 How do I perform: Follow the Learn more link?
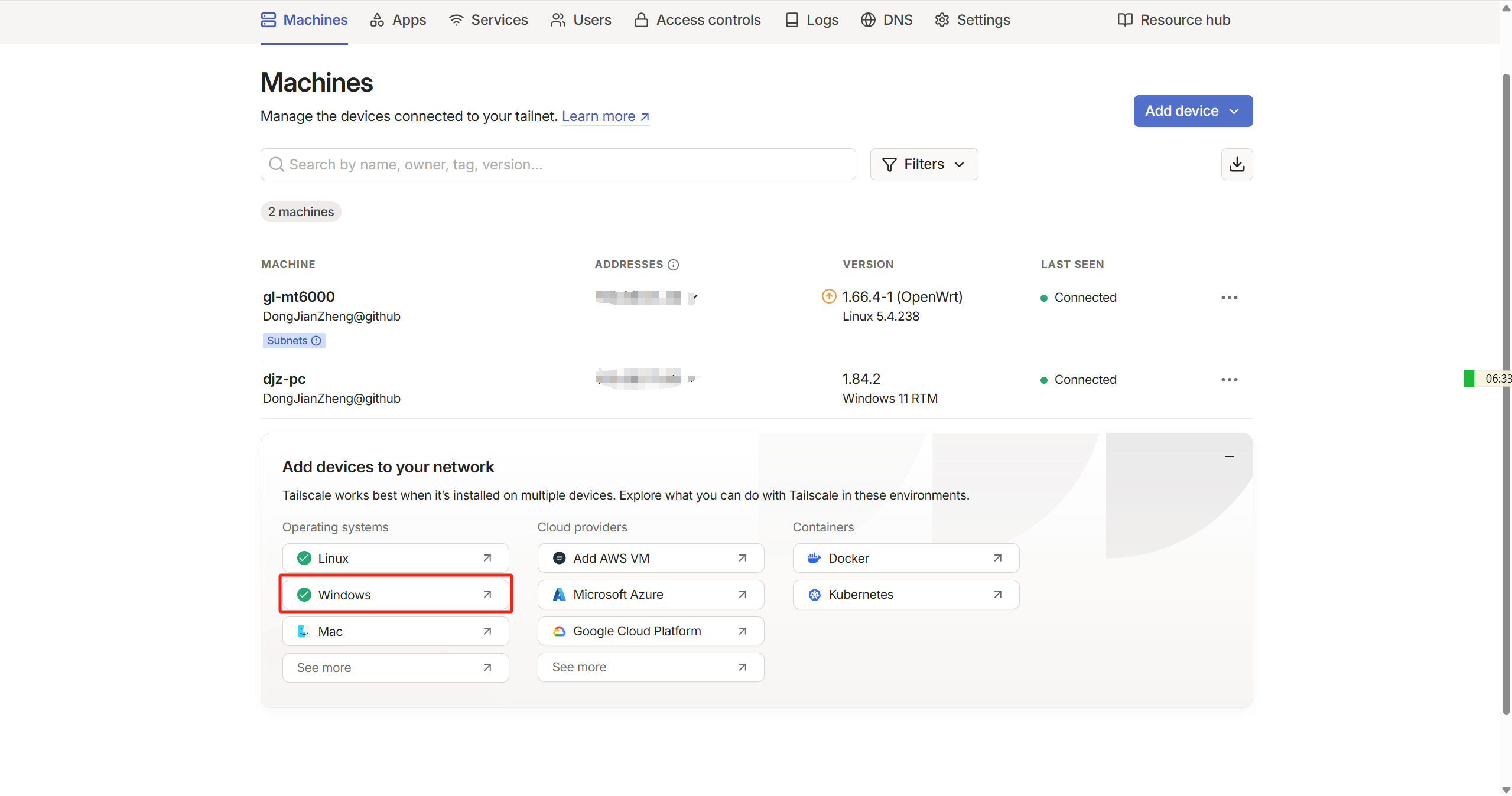point(606,116)
